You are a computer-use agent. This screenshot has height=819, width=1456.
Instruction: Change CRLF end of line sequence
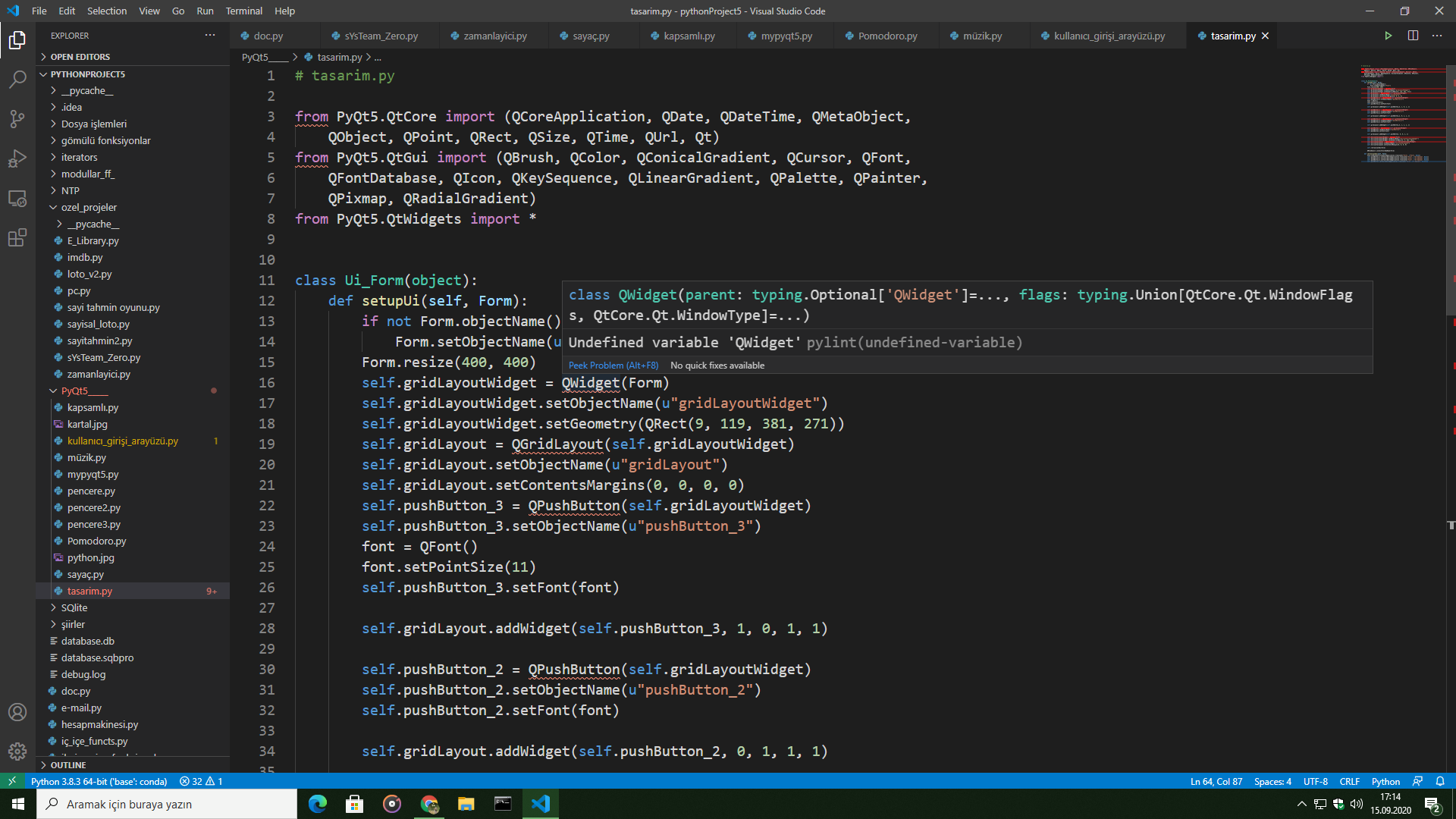pyautogui.click(x=1350, y=781)
